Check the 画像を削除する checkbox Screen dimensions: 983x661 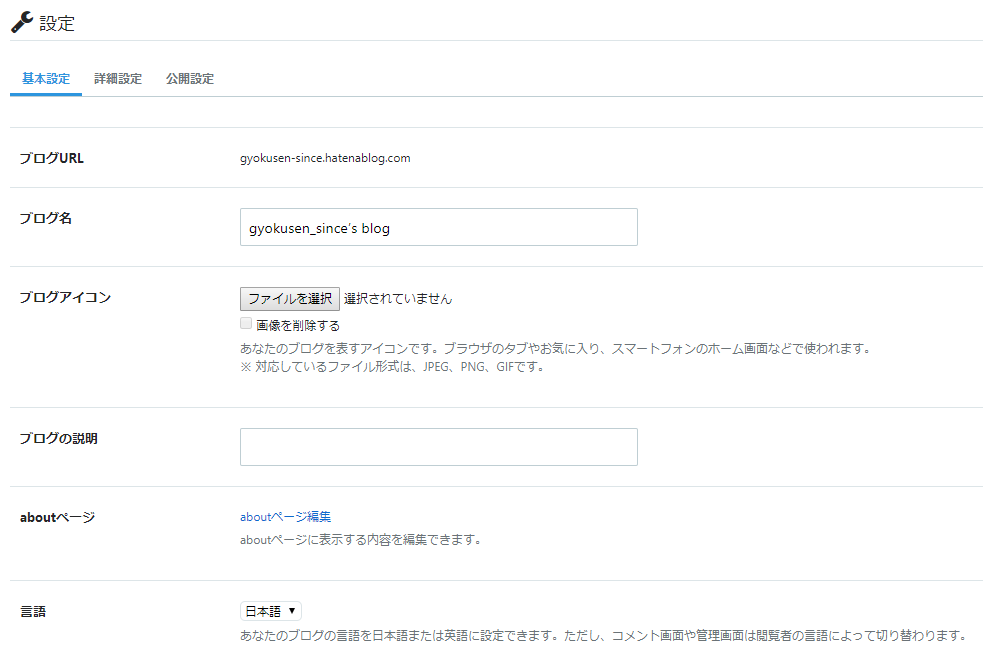[x=245, y=323]
